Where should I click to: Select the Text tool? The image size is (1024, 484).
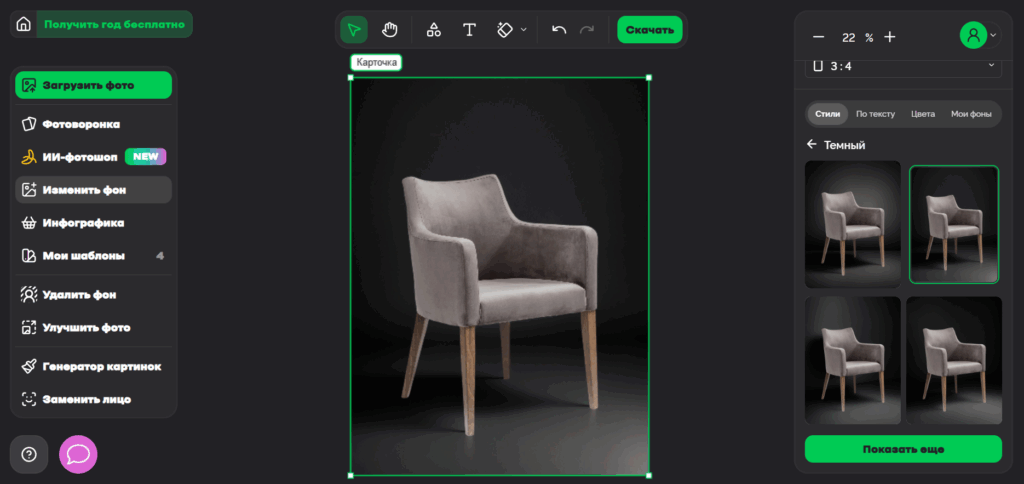click(469, 30)
